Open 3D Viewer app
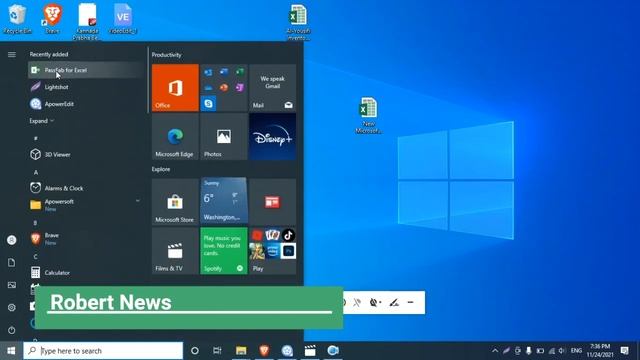The image size is (640, 360). (x=85, y=154)
